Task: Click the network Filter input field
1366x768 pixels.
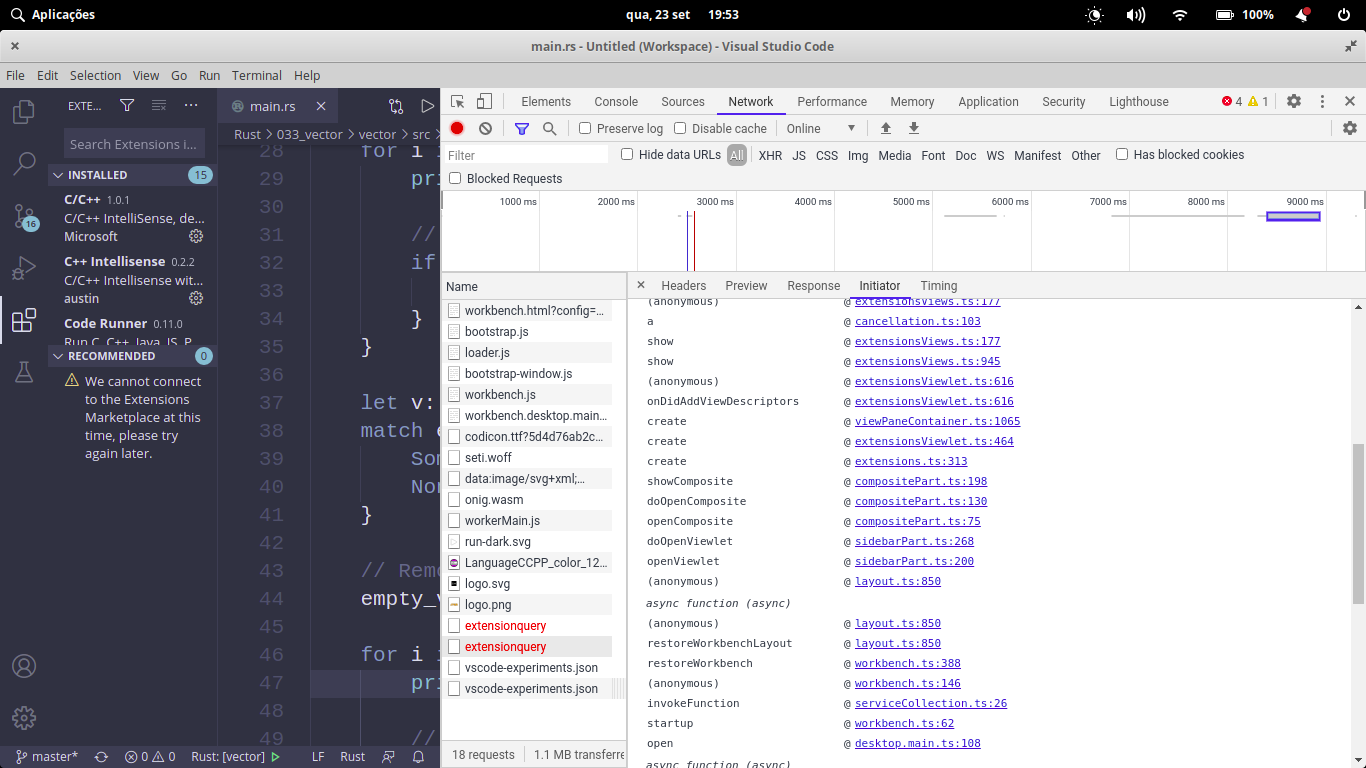Action: (527, 155)
